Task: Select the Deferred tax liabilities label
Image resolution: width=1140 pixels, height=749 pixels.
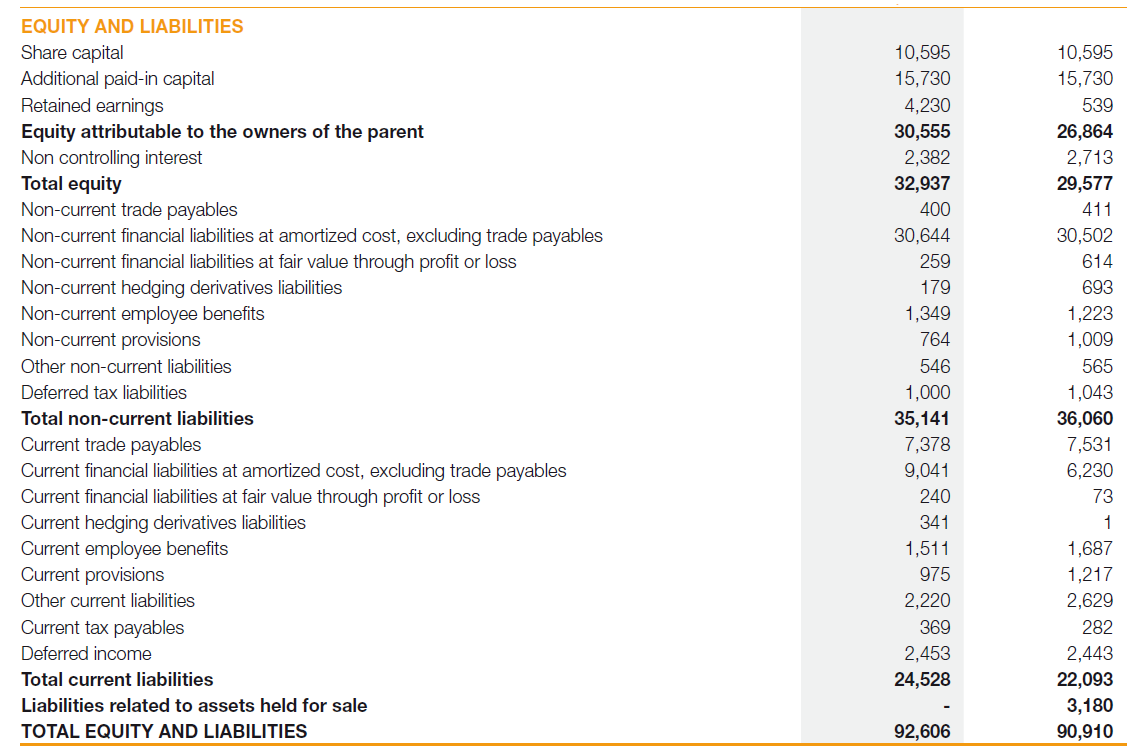Action: point(104,393)
